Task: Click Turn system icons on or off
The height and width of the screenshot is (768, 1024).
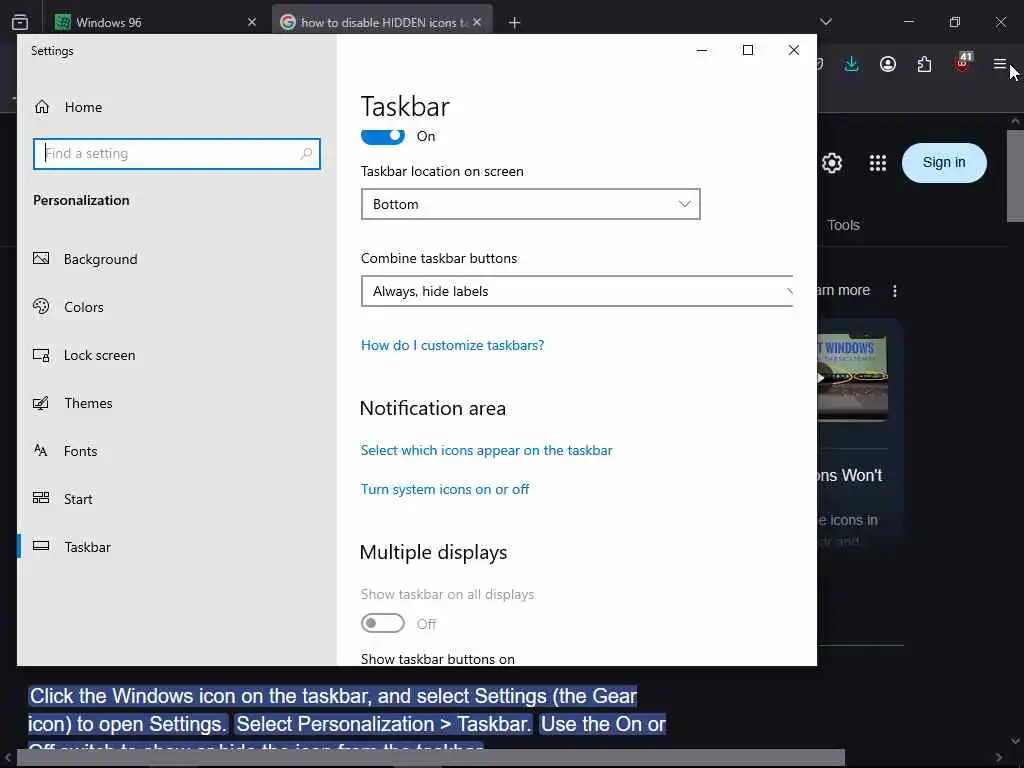Action: click(x=445, y=490)
